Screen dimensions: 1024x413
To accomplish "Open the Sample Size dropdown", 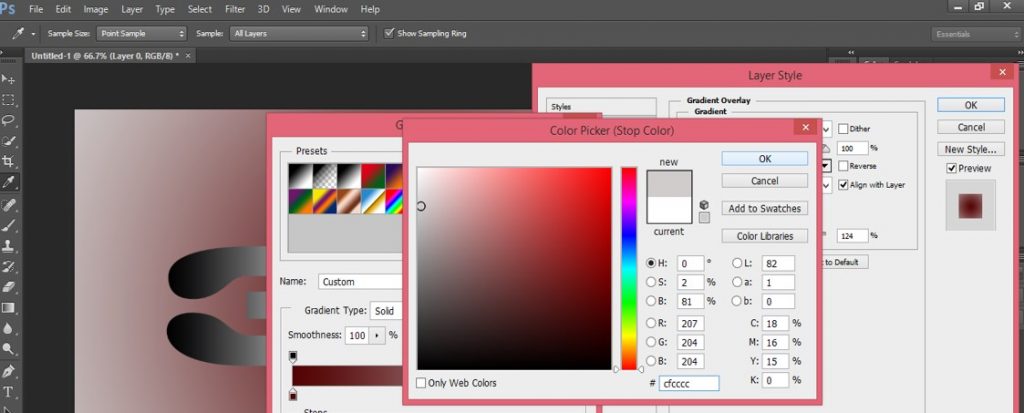I will tap(142, 33).
